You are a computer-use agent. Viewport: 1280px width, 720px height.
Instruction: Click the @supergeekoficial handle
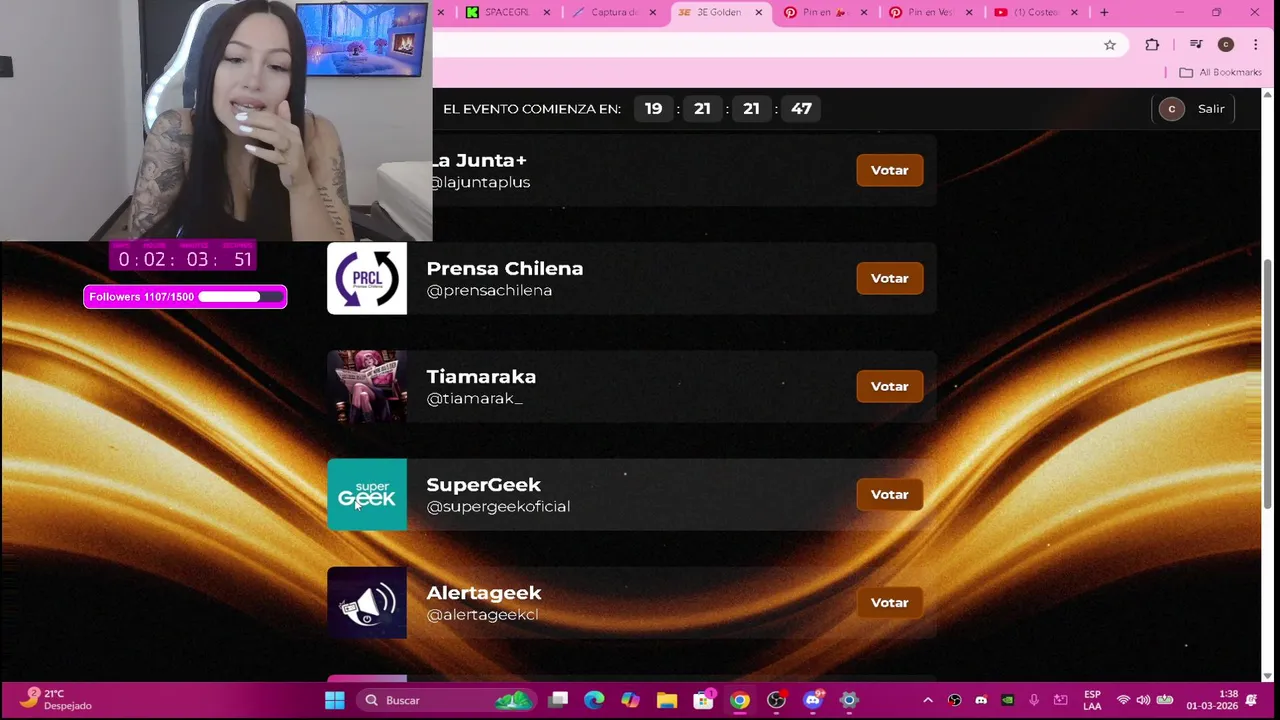[x=498, y=506]
